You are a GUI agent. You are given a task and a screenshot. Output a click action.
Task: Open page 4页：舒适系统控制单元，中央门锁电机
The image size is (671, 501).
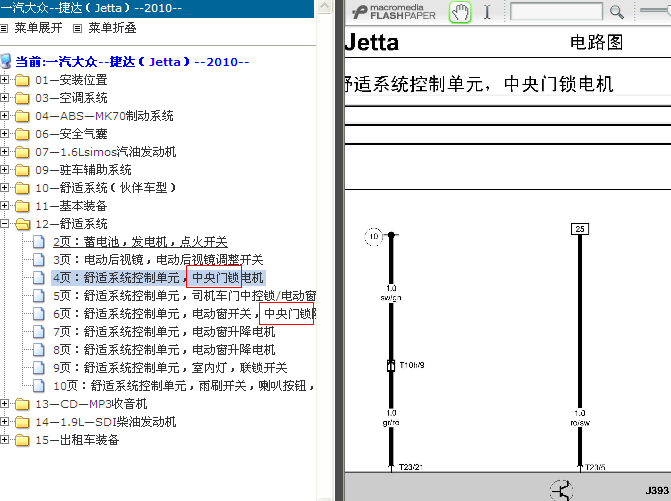point(158,278)
